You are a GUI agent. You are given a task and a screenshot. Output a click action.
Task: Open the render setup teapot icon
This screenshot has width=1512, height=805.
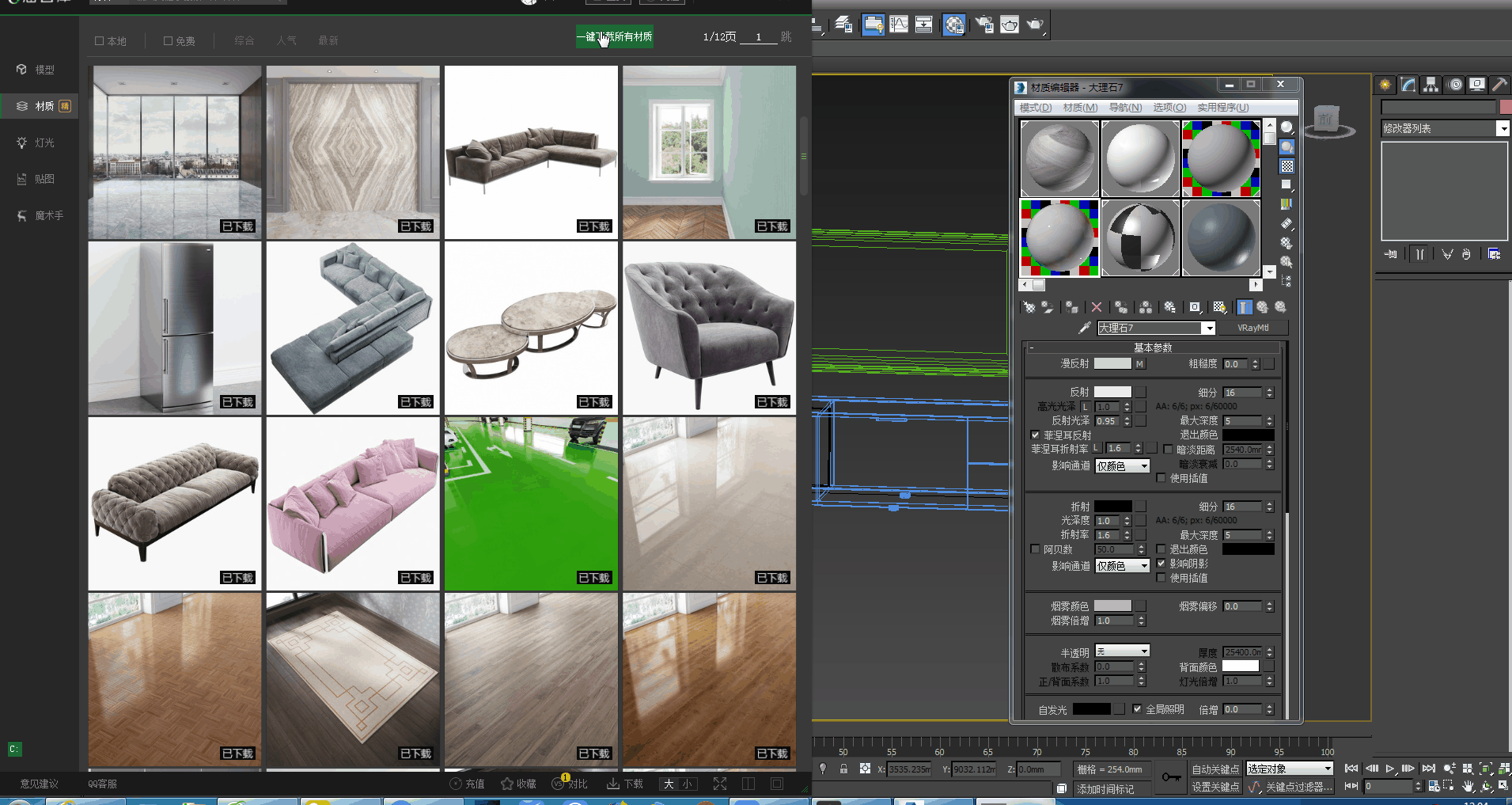point(984,25)
